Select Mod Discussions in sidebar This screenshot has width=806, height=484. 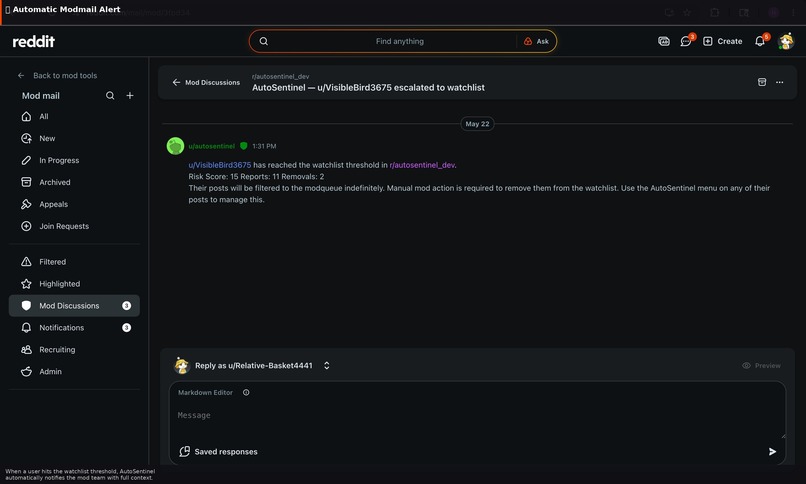pos(74,306)
